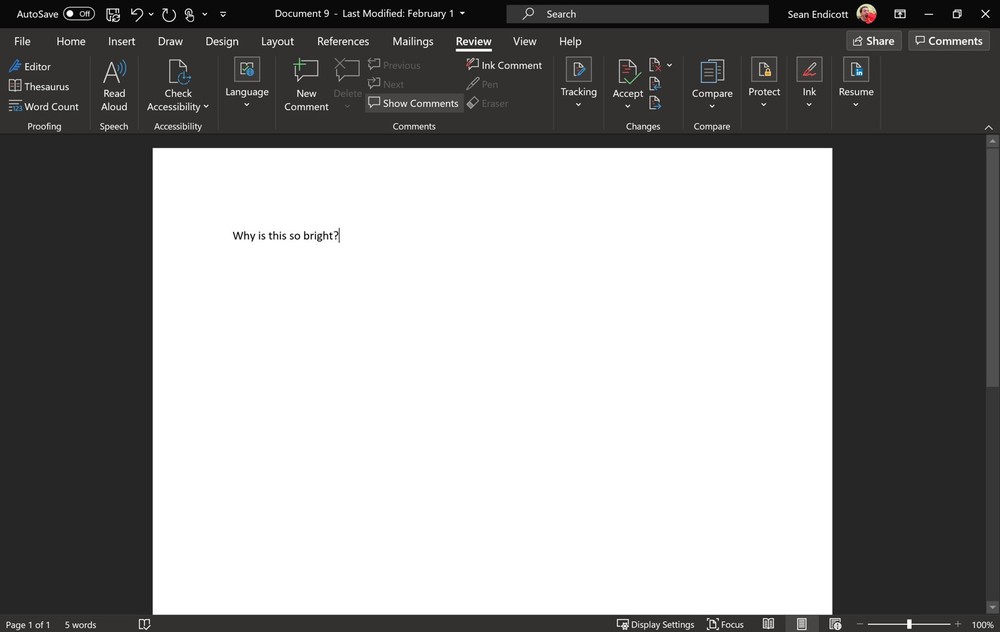Toggle Show Comments in ribbon
1000x632 pixels.
(x=413, y=103)
